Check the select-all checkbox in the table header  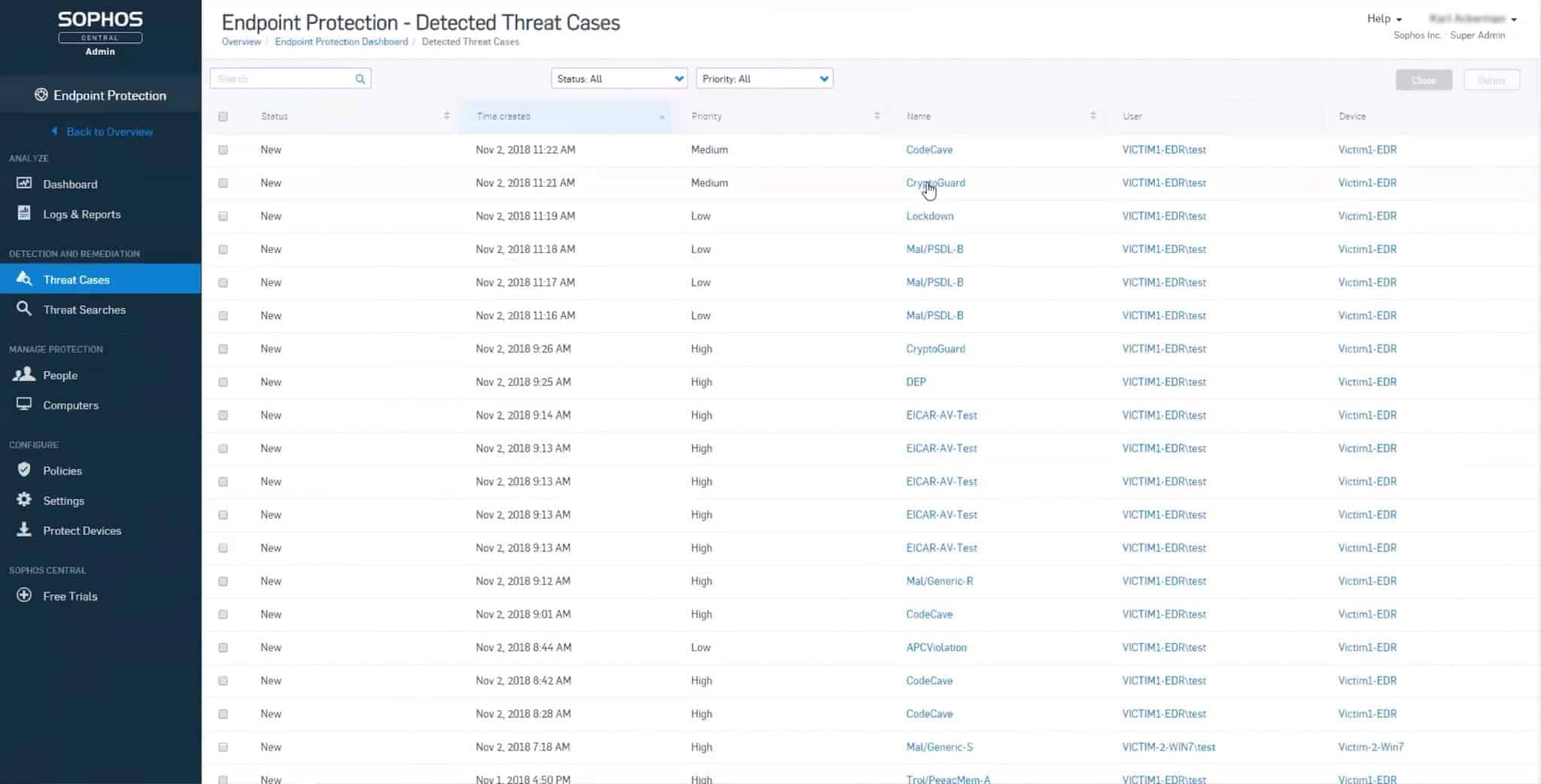coord(223,116)
